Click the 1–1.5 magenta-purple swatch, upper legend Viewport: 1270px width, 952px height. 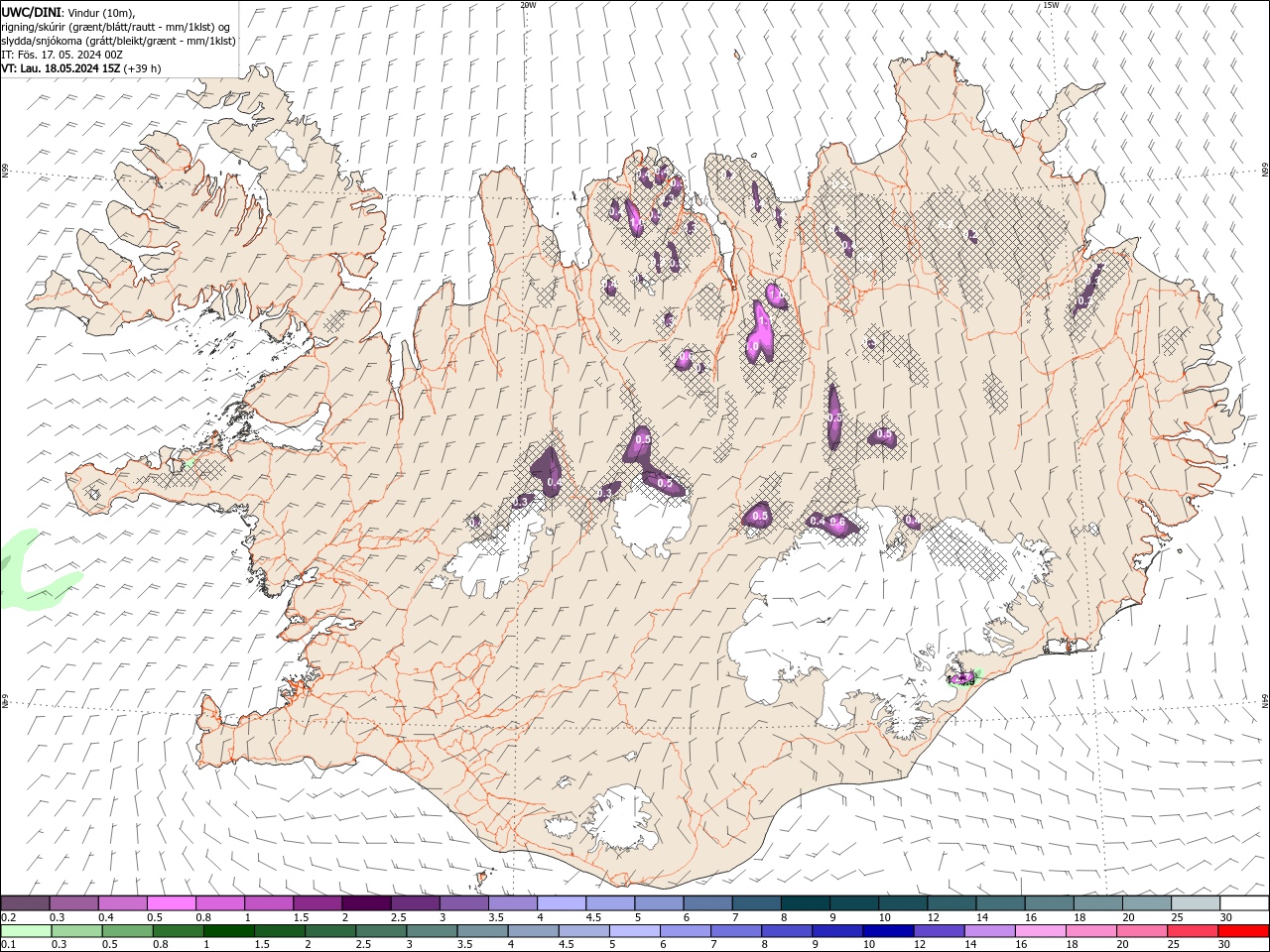tap(269, 903)
